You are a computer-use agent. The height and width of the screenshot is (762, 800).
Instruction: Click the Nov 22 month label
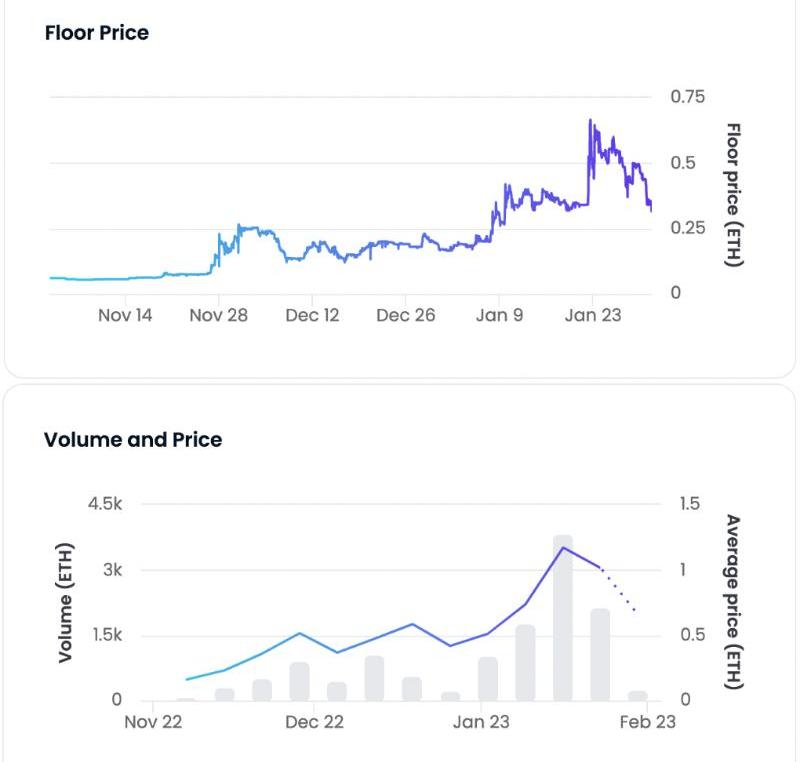pyautogui.click(x=153, y=722)
